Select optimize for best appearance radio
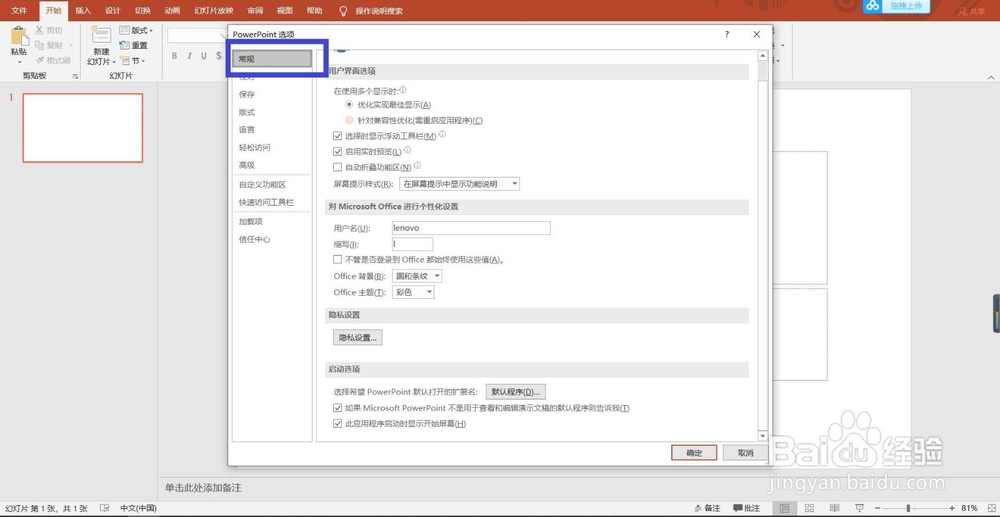 coord(349,104)
